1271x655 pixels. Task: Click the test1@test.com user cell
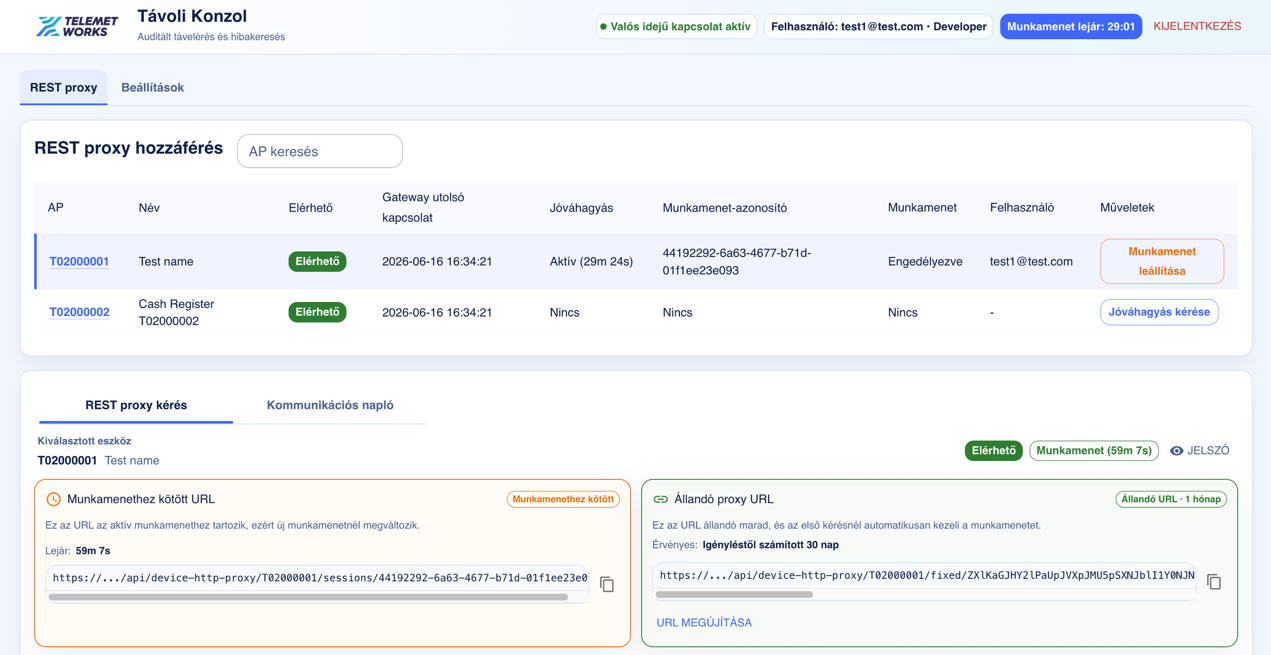pos(1031,261)
